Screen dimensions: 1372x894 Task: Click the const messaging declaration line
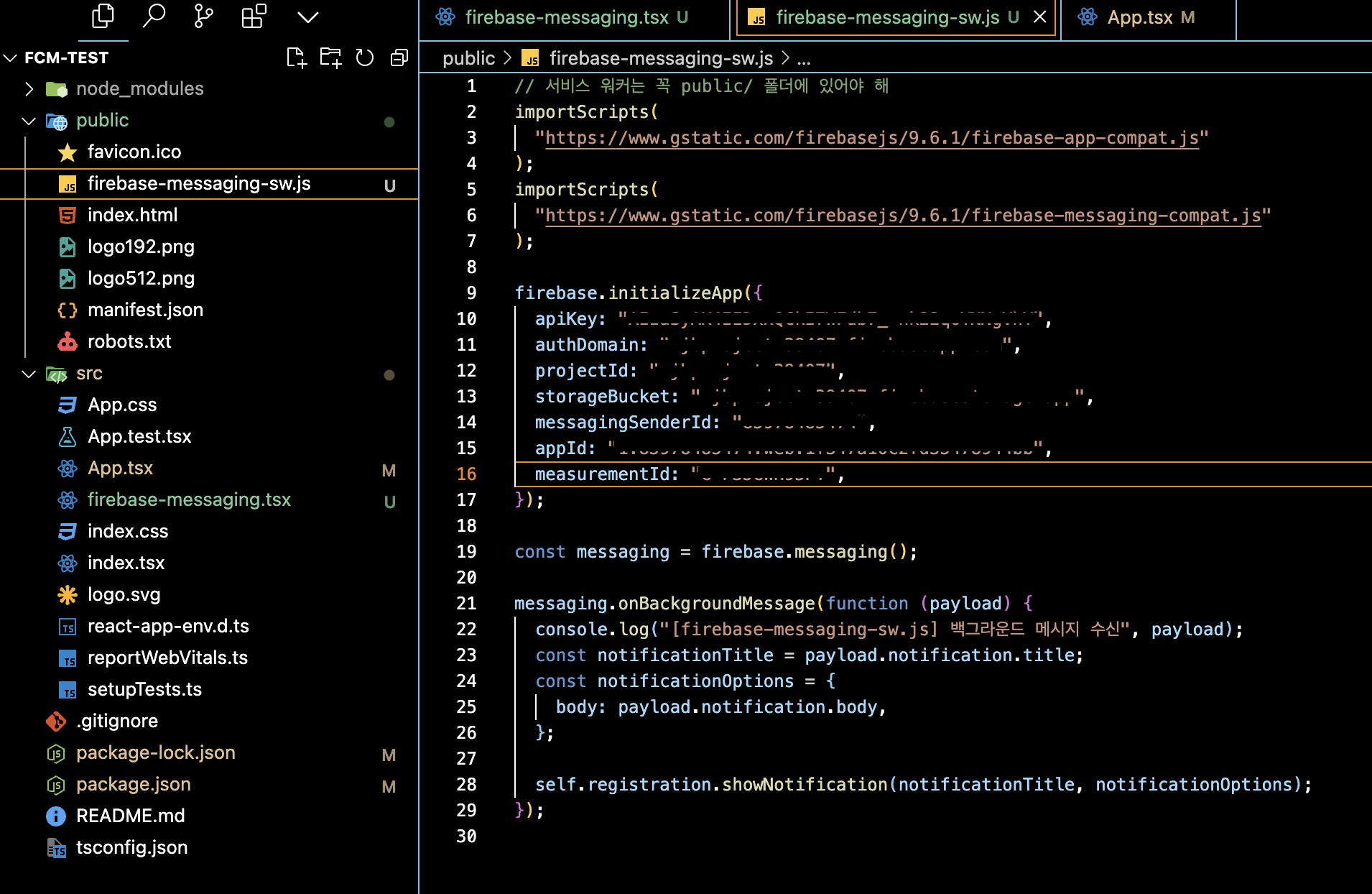(715, 552)
